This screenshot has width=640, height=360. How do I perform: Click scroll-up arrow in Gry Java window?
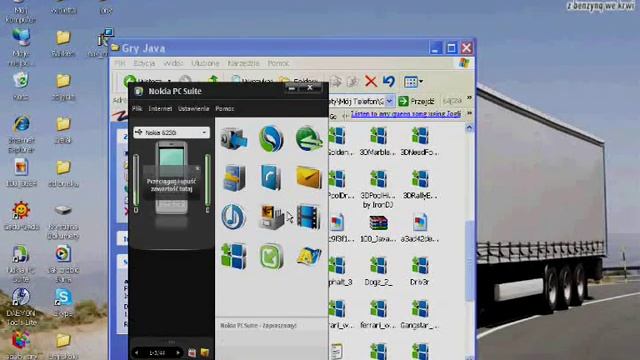[x=469, y=128]
